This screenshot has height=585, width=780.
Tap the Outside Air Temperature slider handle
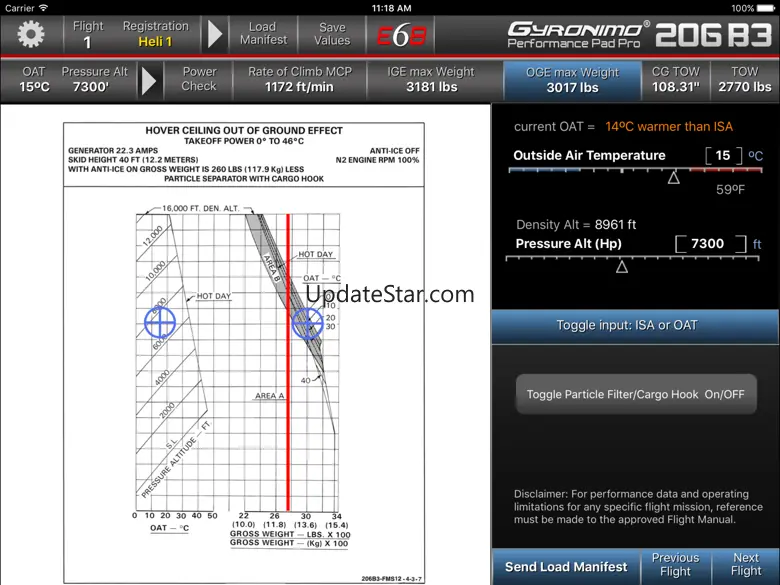coord(674,178)
